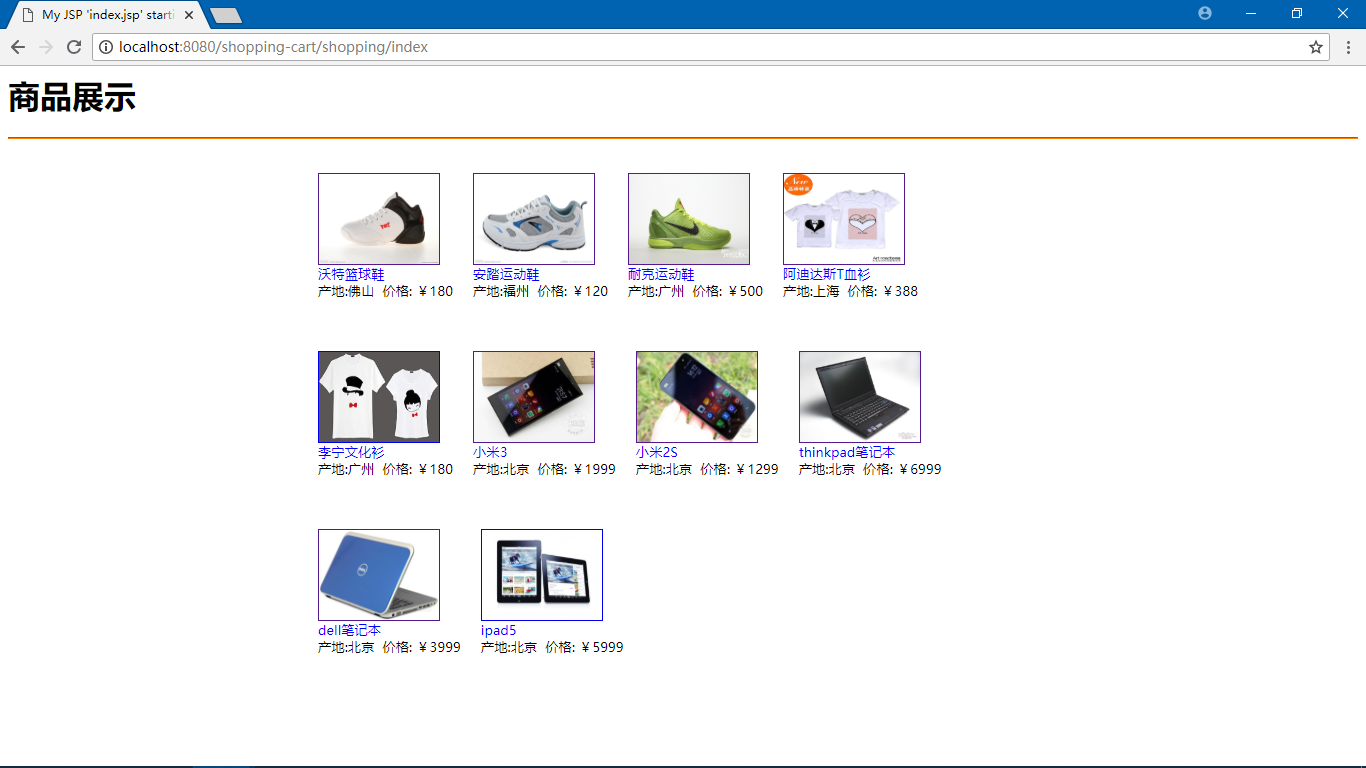Click the browser back arrow
Screen dimensions: 1366x768
coord(18,47)
